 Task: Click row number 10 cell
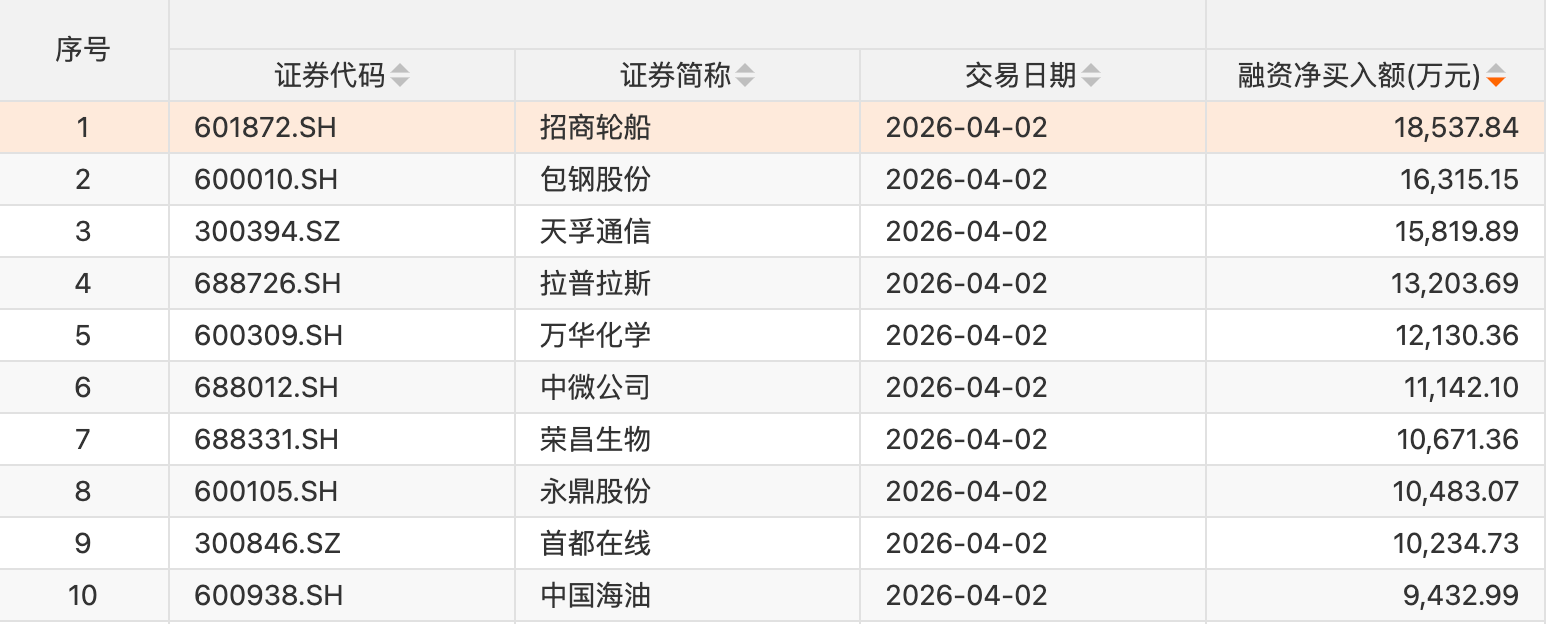pos(83,596)
